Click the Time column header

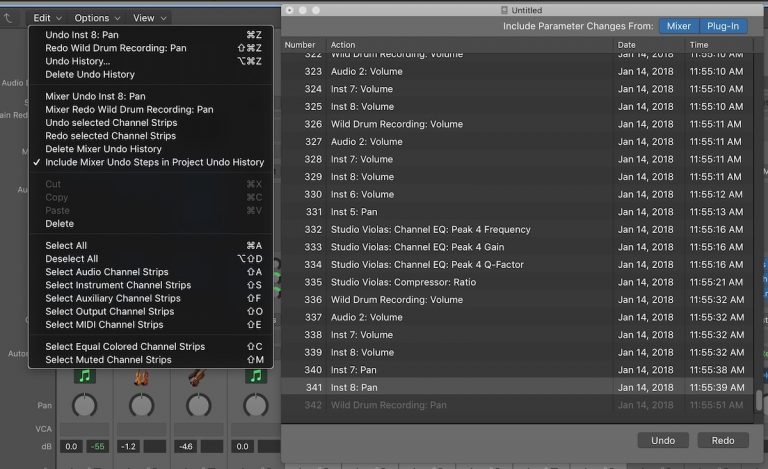(x=699, y=45)
